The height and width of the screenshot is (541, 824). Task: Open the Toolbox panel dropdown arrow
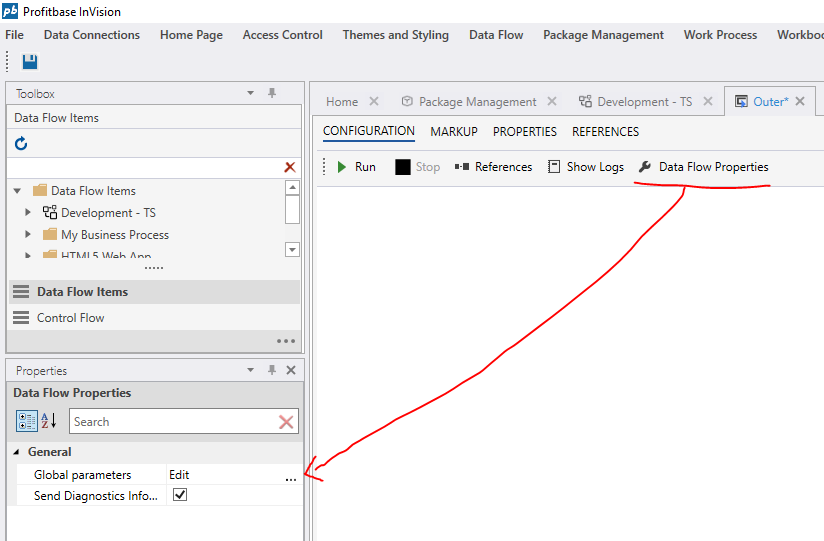[251, 93]
